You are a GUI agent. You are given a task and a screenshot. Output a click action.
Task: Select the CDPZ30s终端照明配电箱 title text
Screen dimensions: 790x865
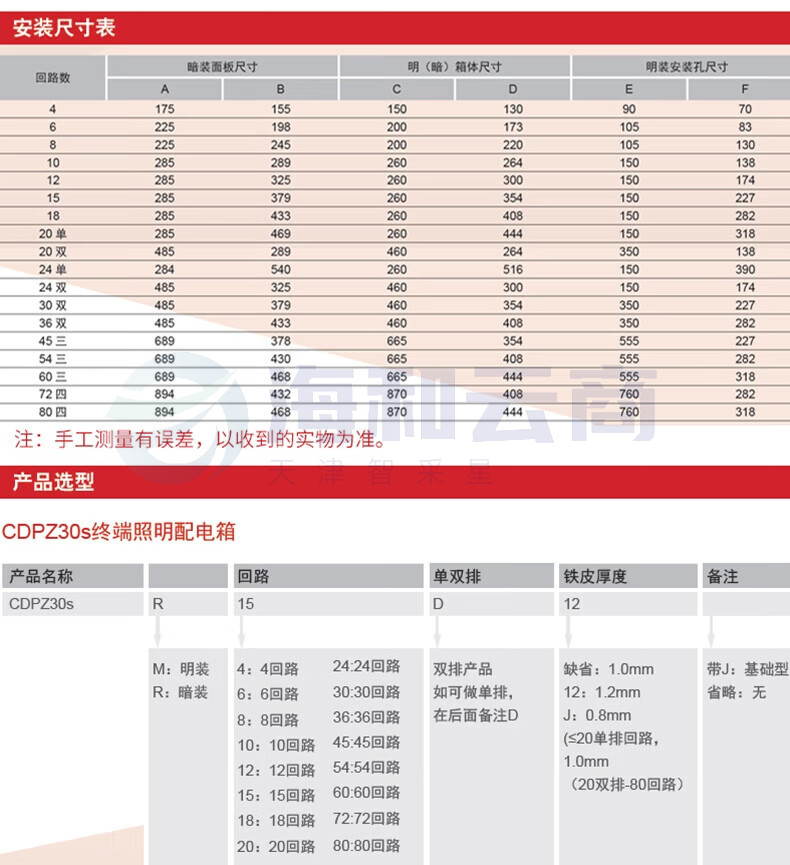tap(119, 531)
